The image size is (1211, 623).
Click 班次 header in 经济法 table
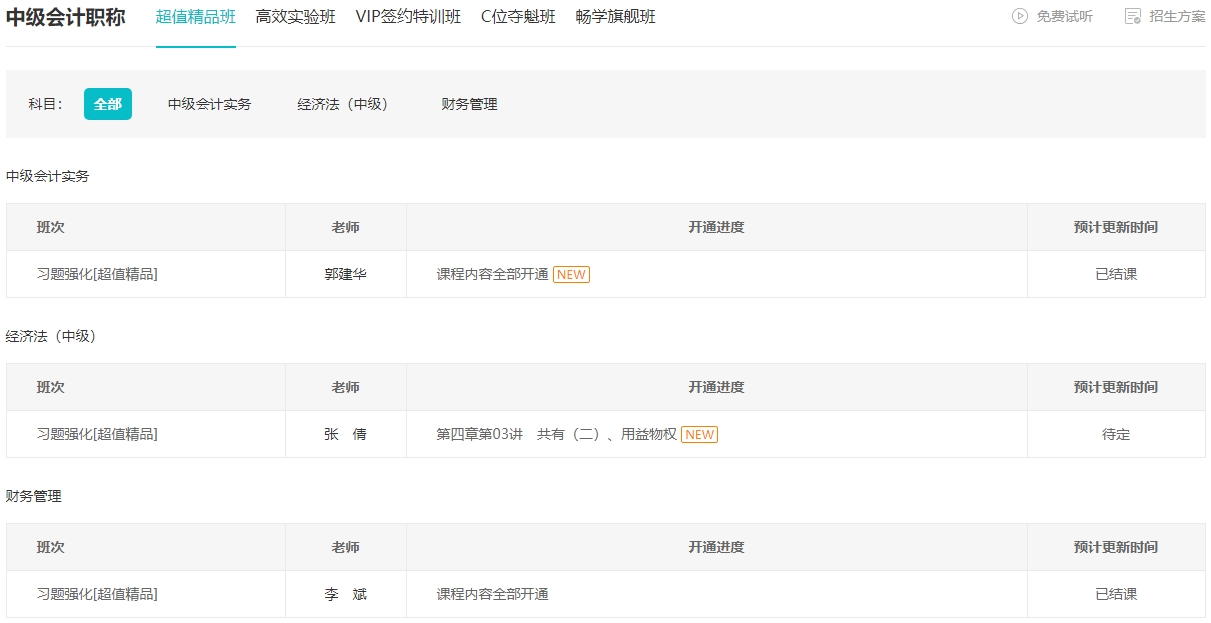point(51,387)
